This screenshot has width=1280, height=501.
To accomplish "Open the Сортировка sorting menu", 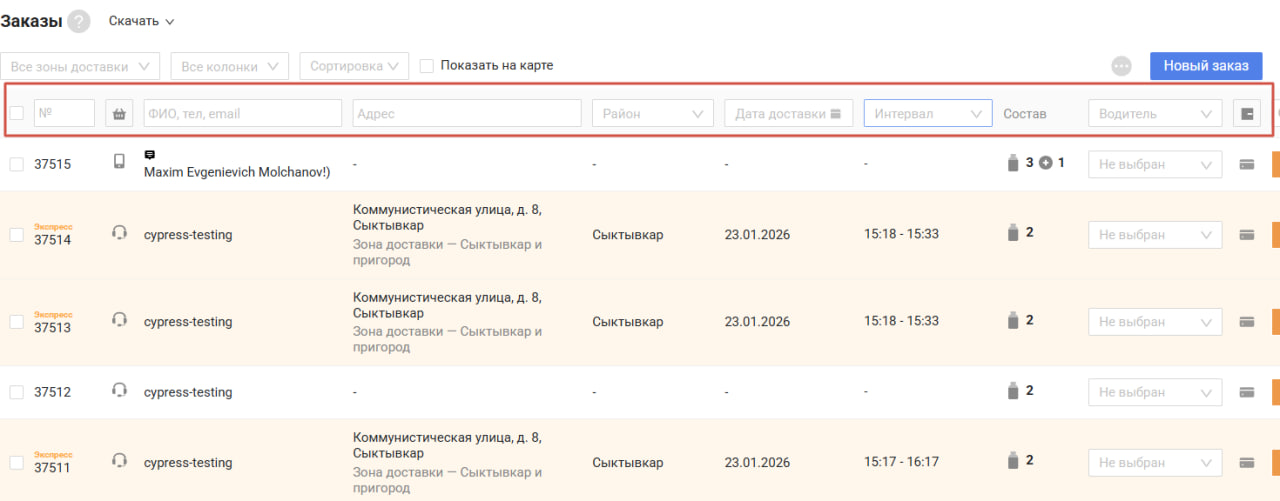I will (354, 66).
